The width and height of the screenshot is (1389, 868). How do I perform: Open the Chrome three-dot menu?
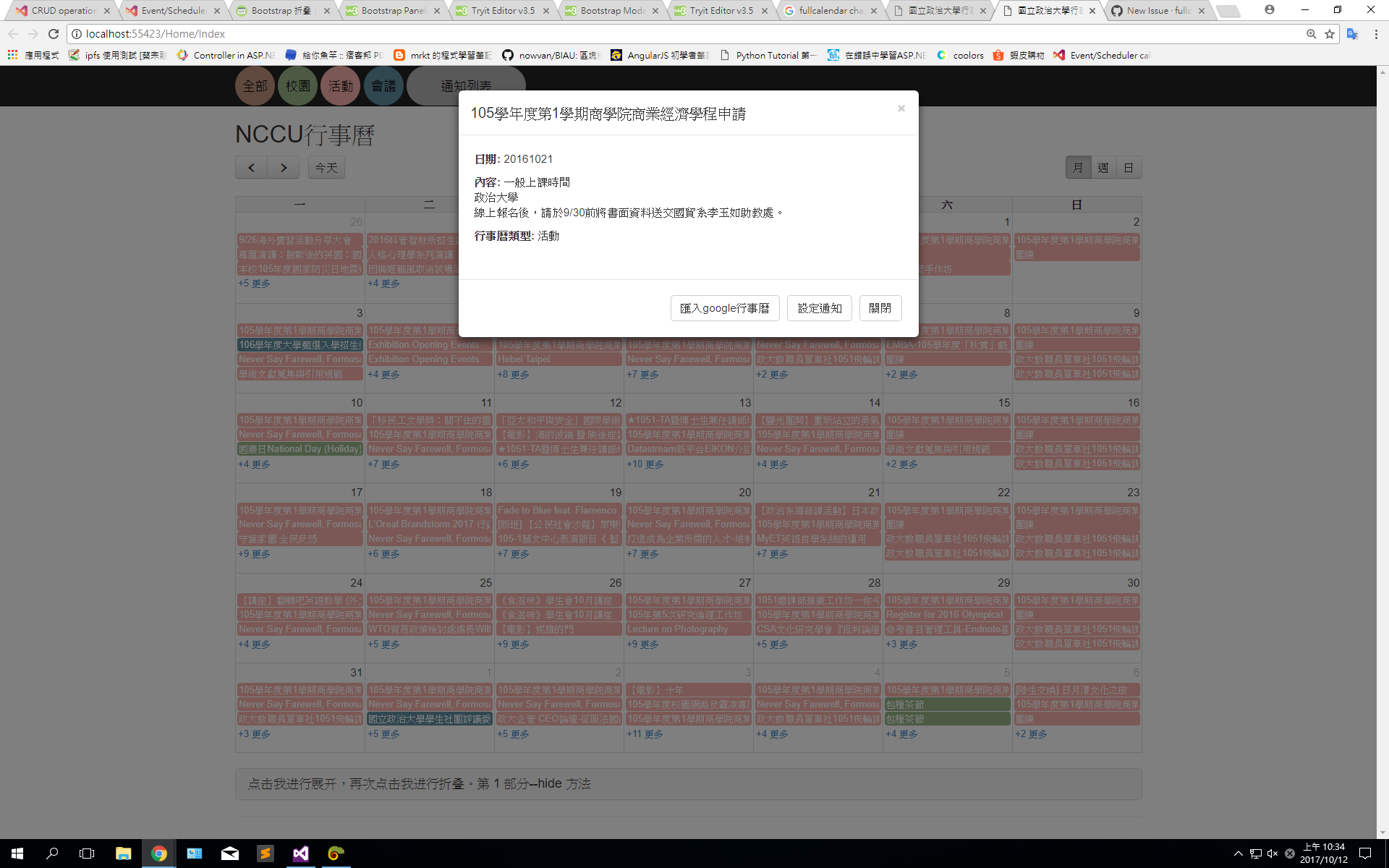pos(1377,34)
